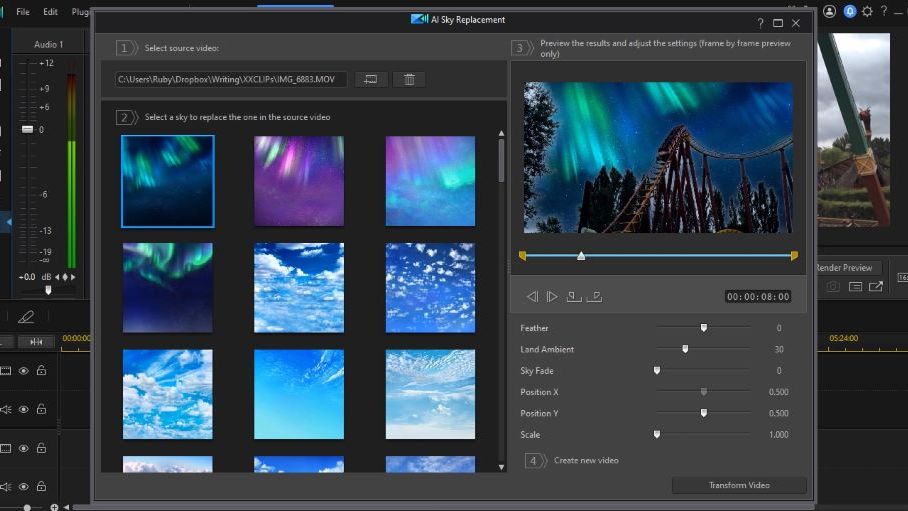
Task: Click the main window help question mark
Action: [884, 11]
